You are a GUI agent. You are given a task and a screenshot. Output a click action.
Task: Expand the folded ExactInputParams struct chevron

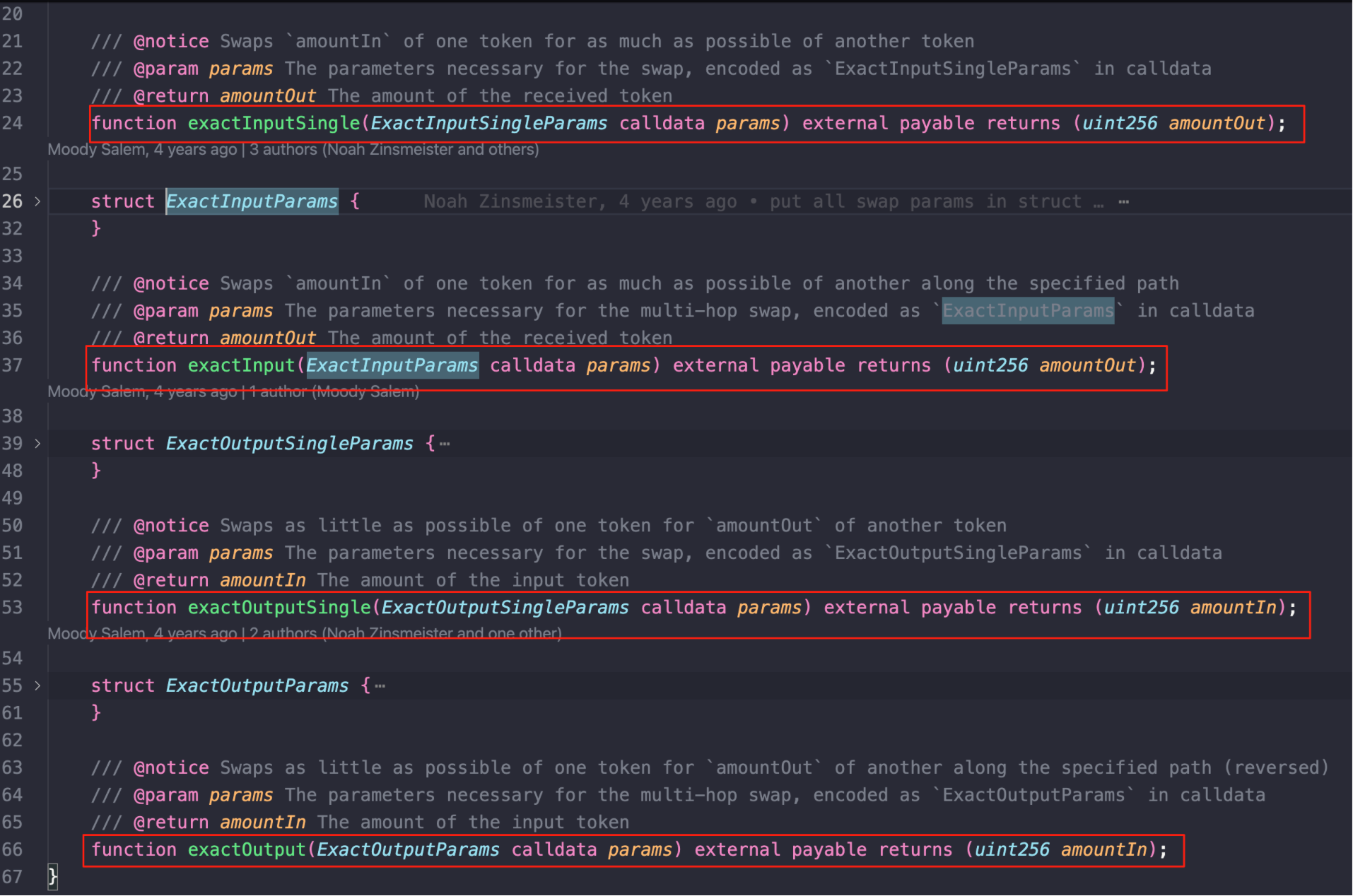pyautogui.click(x=37, y=202)
